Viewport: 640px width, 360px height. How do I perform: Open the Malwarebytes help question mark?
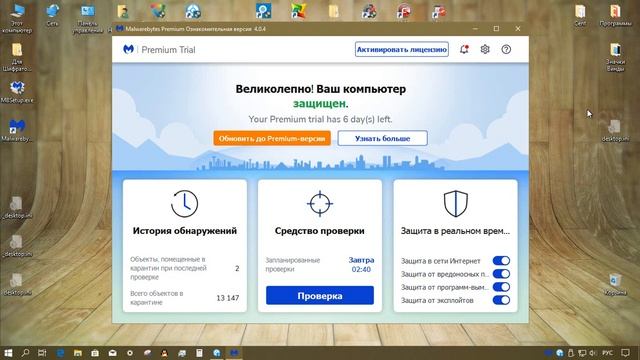[506, 49]
